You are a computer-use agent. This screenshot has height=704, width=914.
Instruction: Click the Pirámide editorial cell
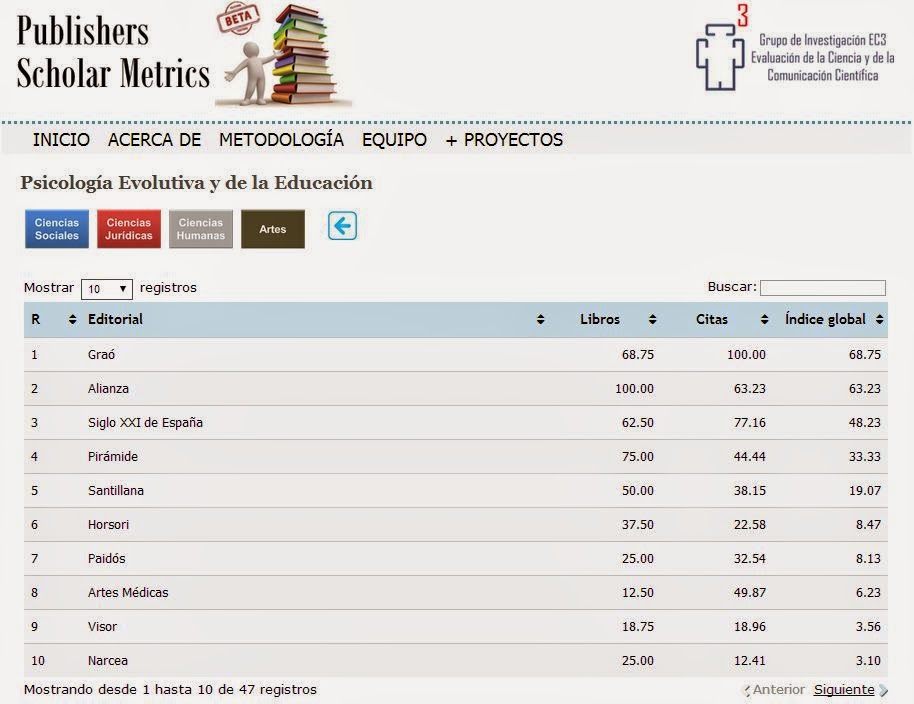tap(113, 456)
